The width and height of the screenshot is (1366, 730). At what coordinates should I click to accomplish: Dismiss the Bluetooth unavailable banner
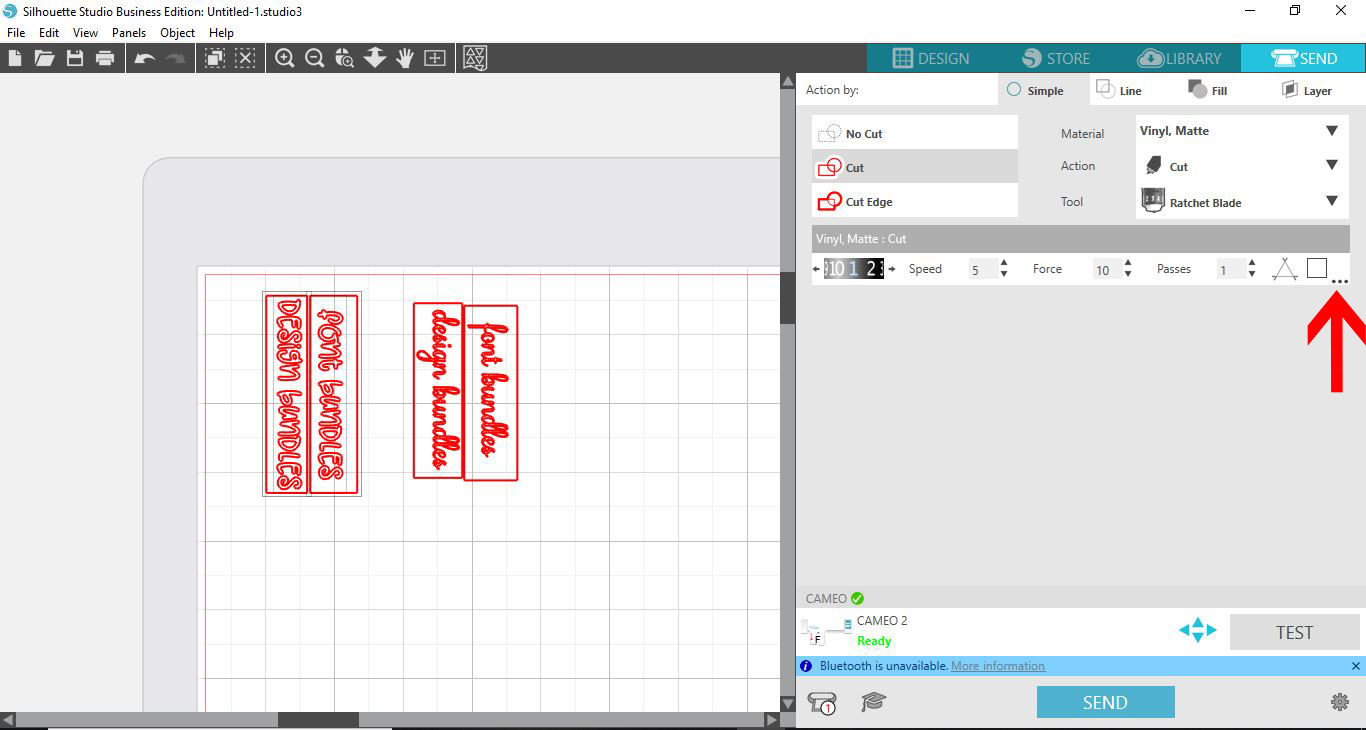click(1356, 666)
